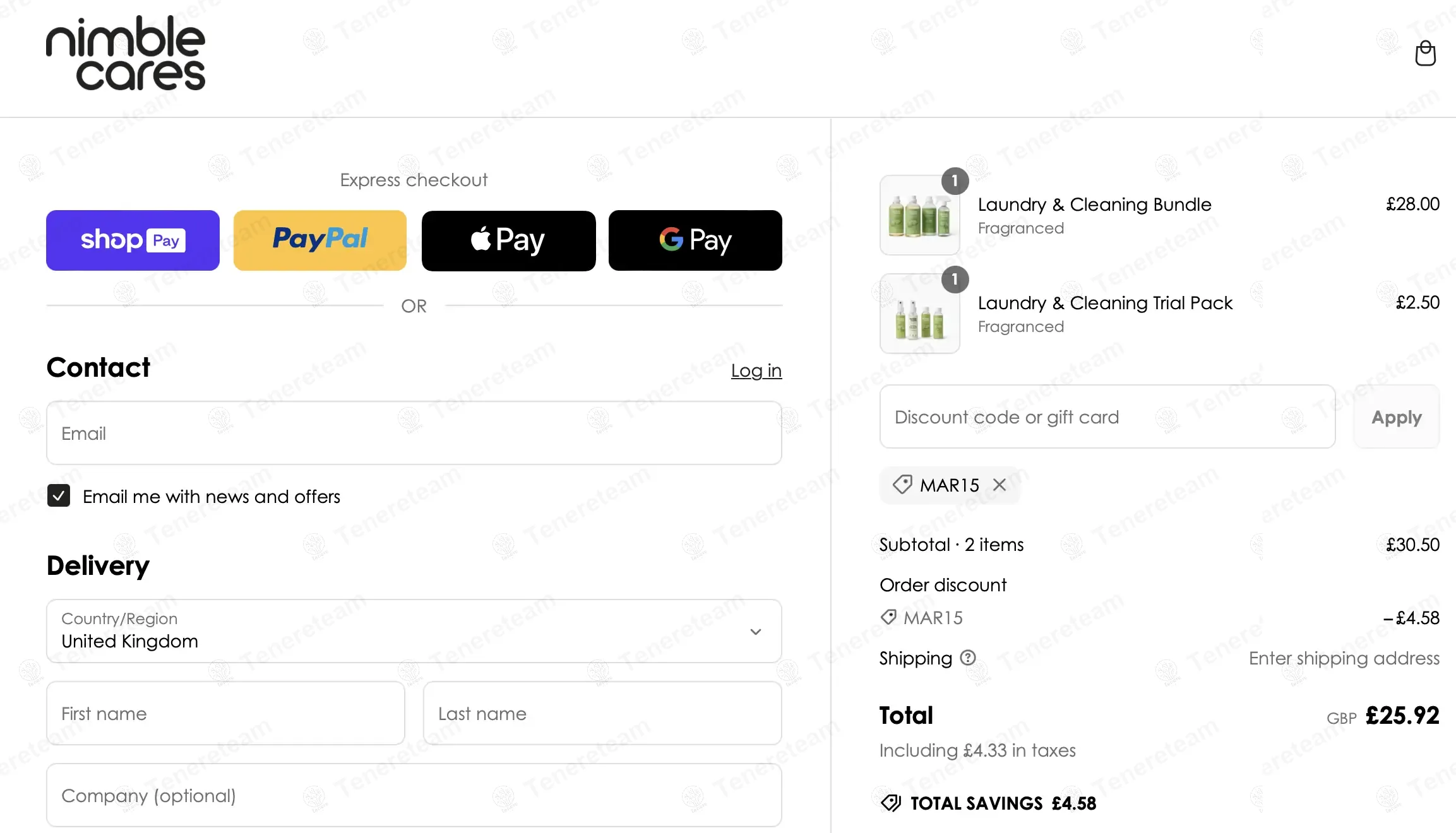The height and width of the screenshot is (833, 1456).
Task: Choose Google Pay express checkout
Action: pos(695,240)
